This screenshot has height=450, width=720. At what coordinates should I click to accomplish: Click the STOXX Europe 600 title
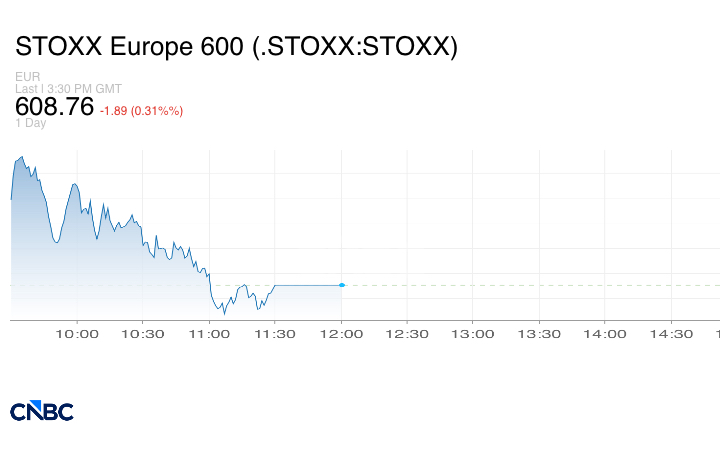[x=236, y=47]
